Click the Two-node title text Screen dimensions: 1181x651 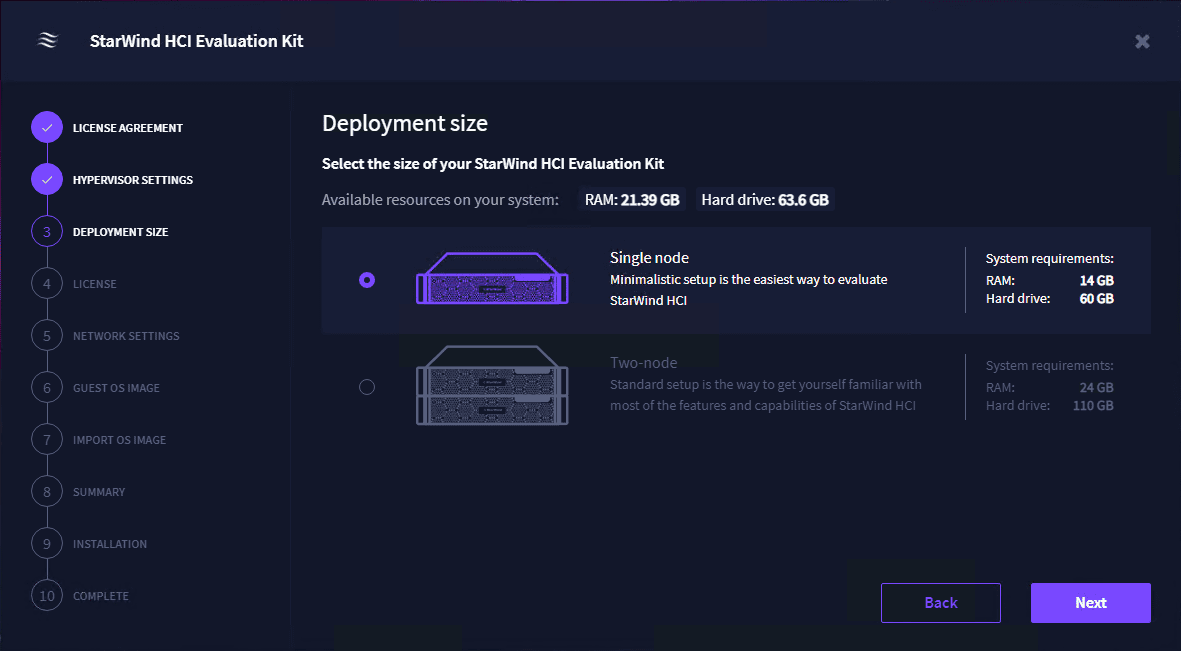(x=643, y=362)
